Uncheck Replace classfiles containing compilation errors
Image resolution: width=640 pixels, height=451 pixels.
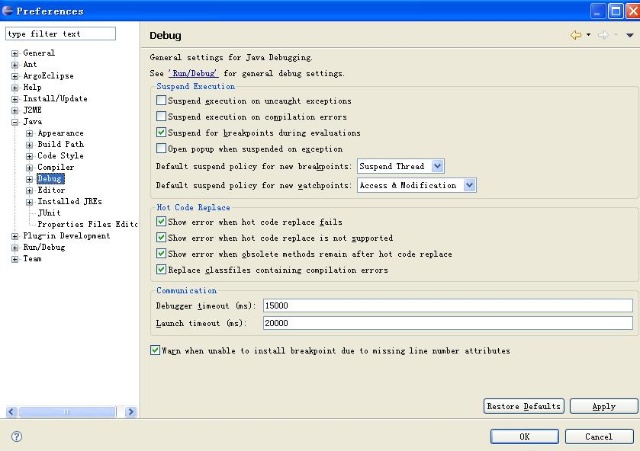[161, 269]
